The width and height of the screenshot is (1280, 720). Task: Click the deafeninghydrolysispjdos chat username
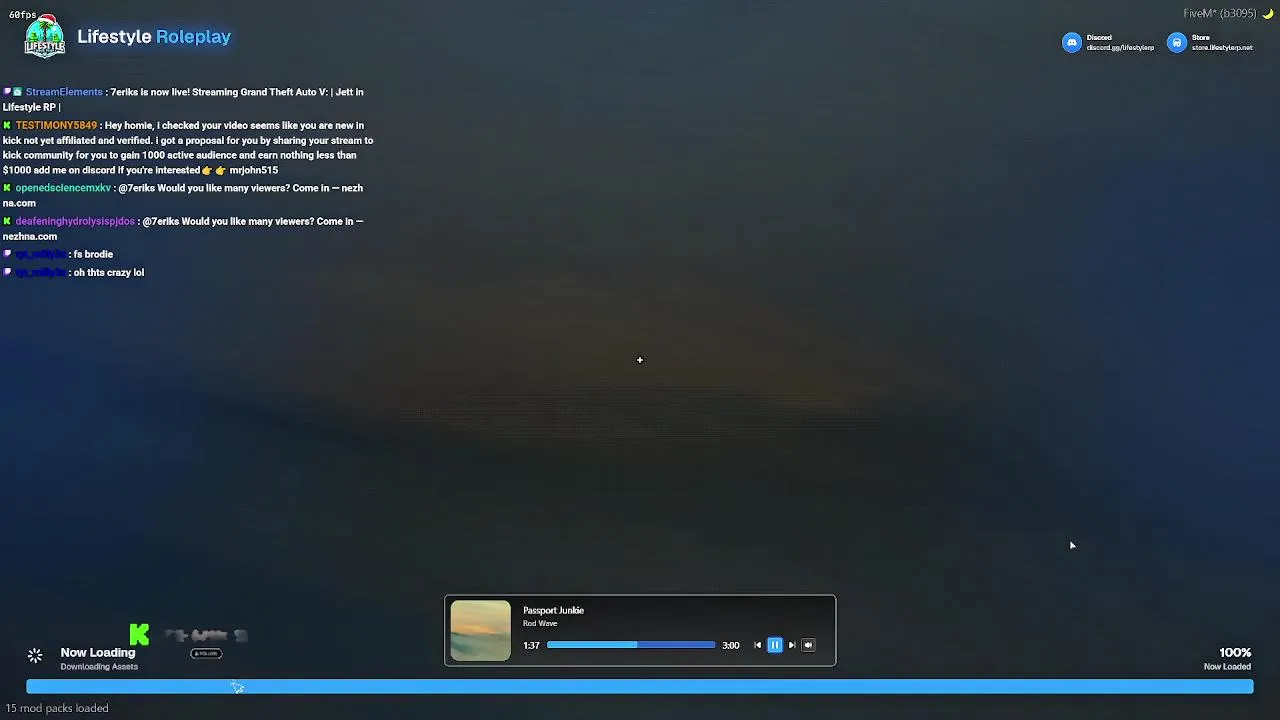click(x=75, y=221)
